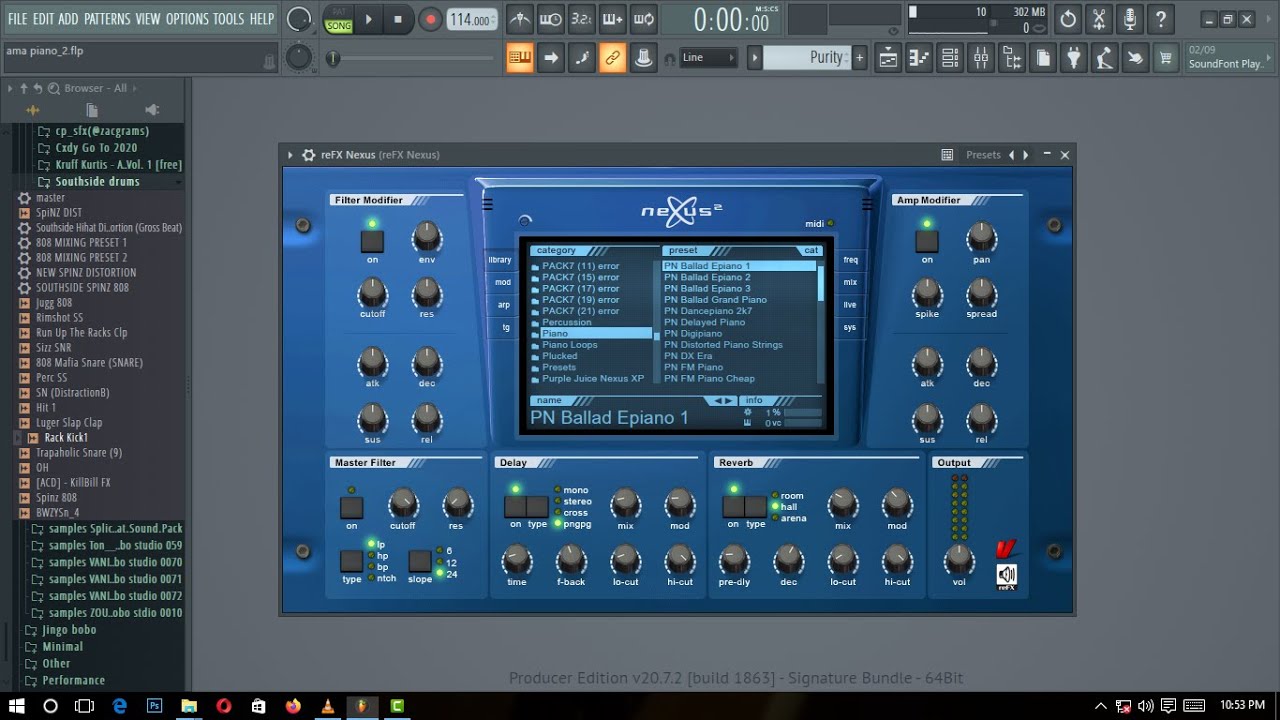The height and width of the screenshot is (720, 1280).
Task: Open the OPTIONS menu
Action: [187, 19]
